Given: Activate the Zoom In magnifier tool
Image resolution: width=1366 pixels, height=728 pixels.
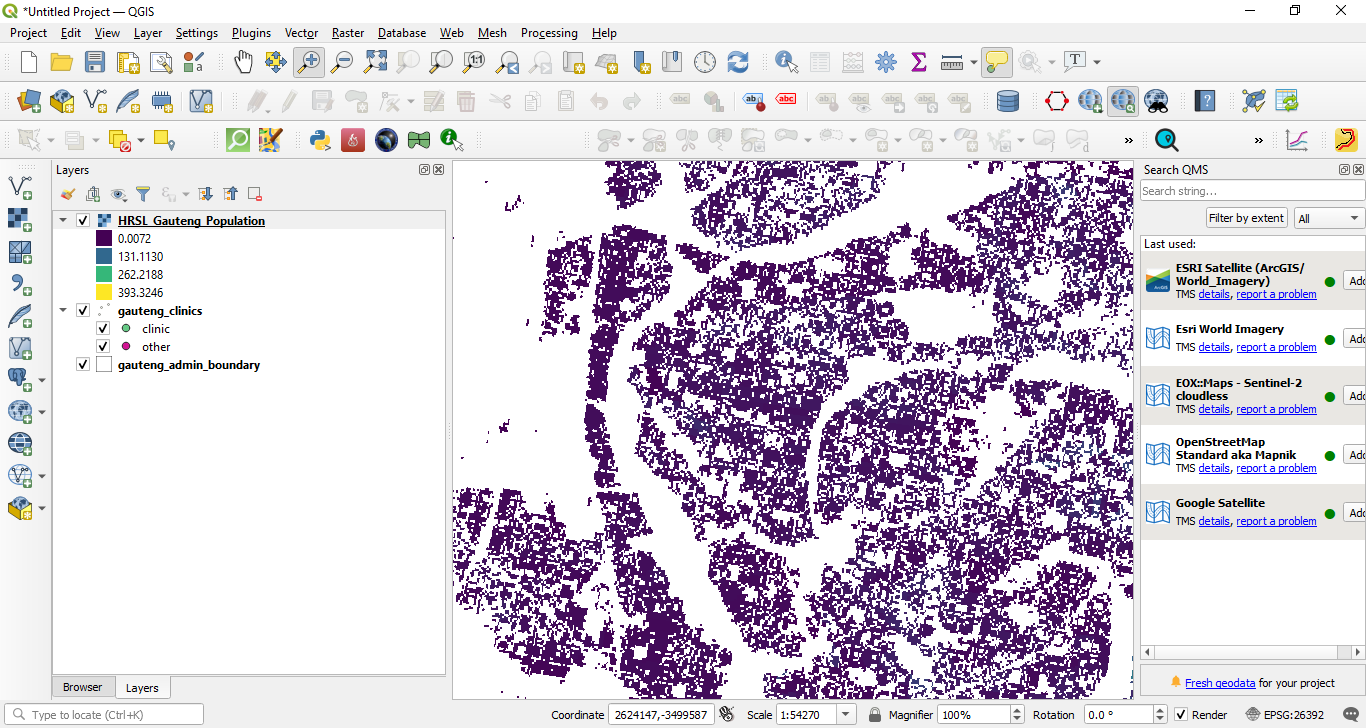Looking at the screenshot, I should [x=308, y=62].
